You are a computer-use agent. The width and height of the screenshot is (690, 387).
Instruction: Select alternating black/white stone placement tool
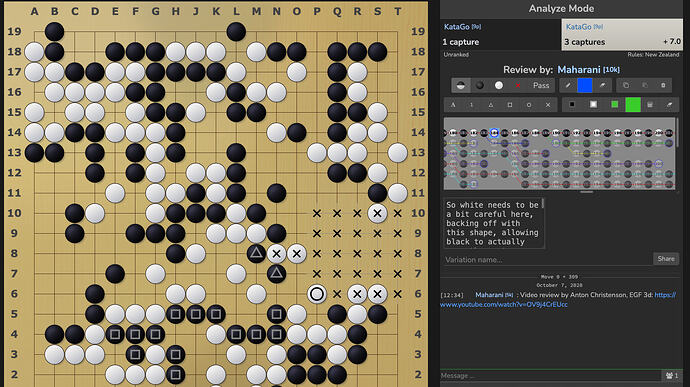pos(461,85)
